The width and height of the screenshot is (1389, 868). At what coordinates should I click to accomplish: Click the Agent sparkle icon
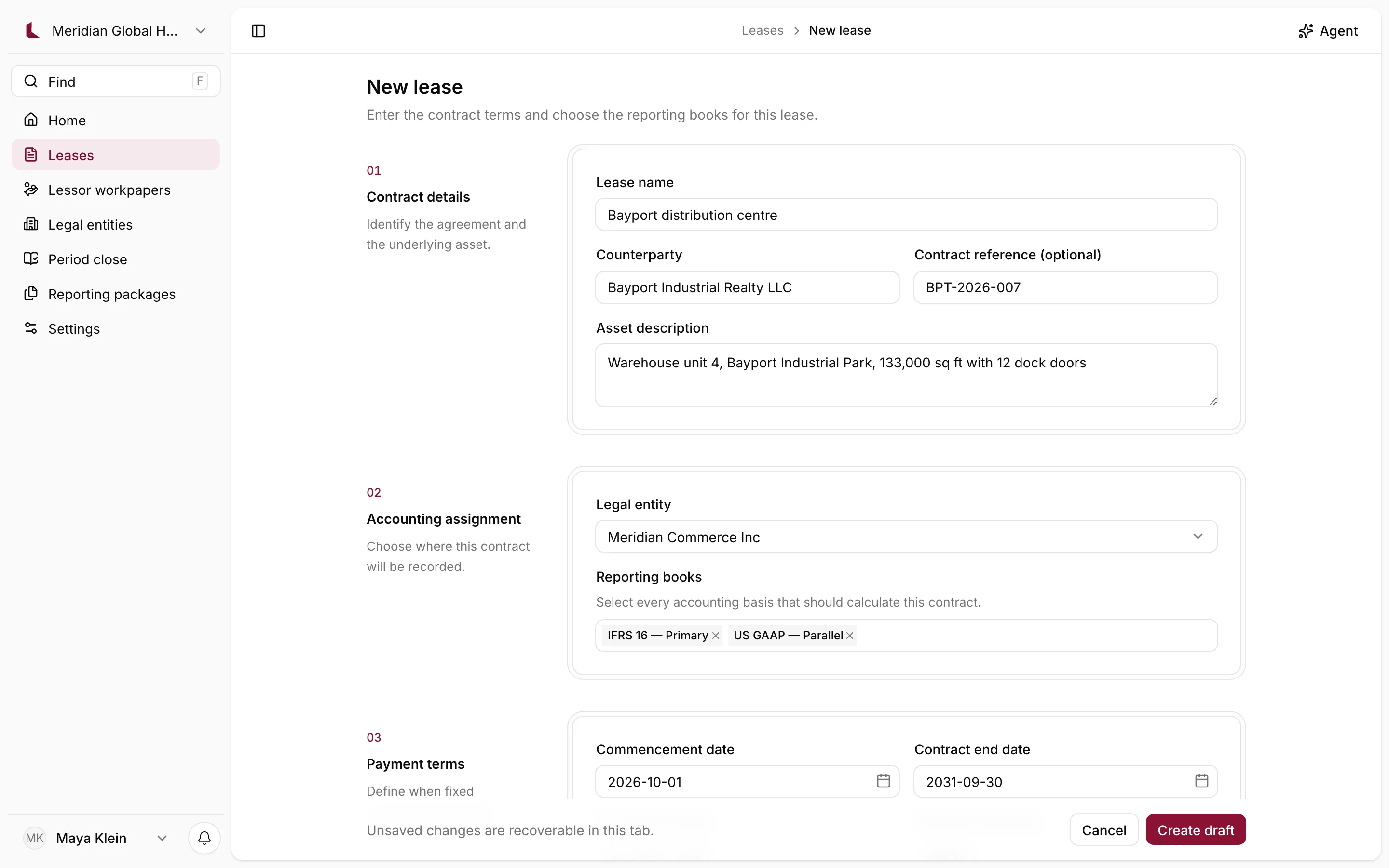click(1306, 31)
